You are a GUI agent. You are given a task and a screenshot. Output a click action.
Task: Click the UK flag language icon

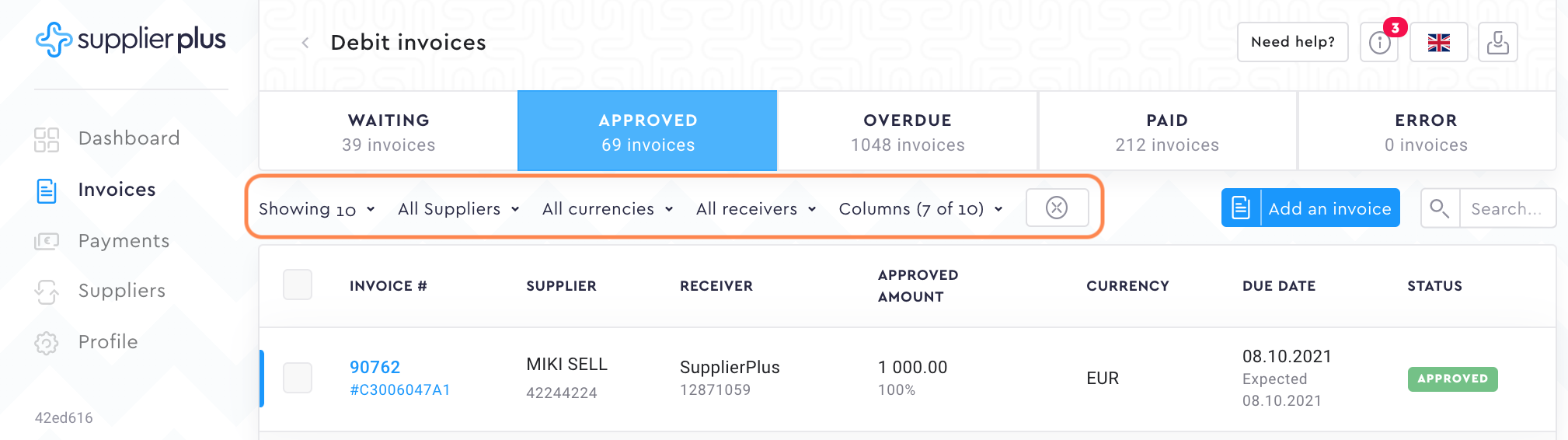[1438, 43]
